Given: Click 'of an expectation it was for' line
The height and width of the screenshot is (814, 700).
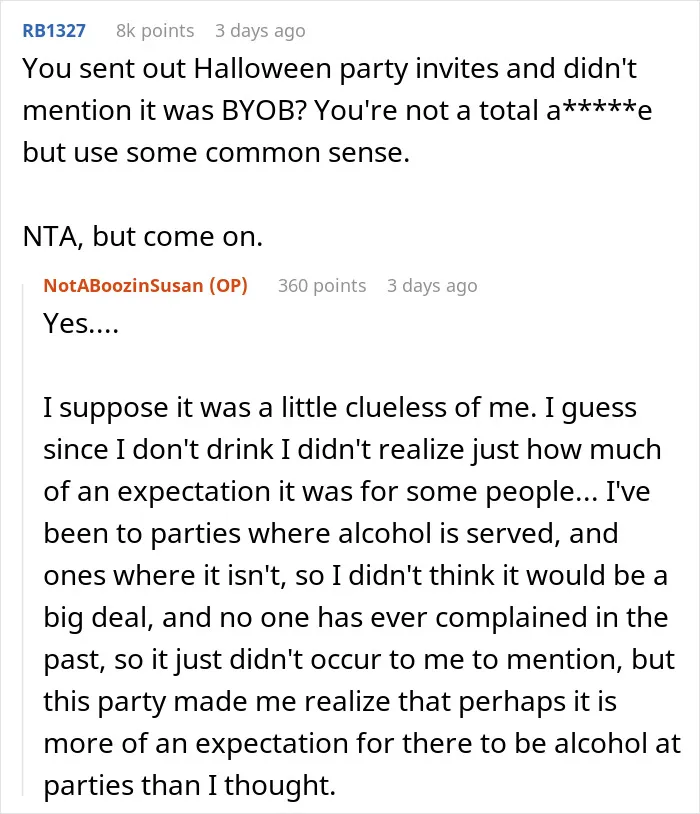Looking at the screenshot, I should point(346,492).
